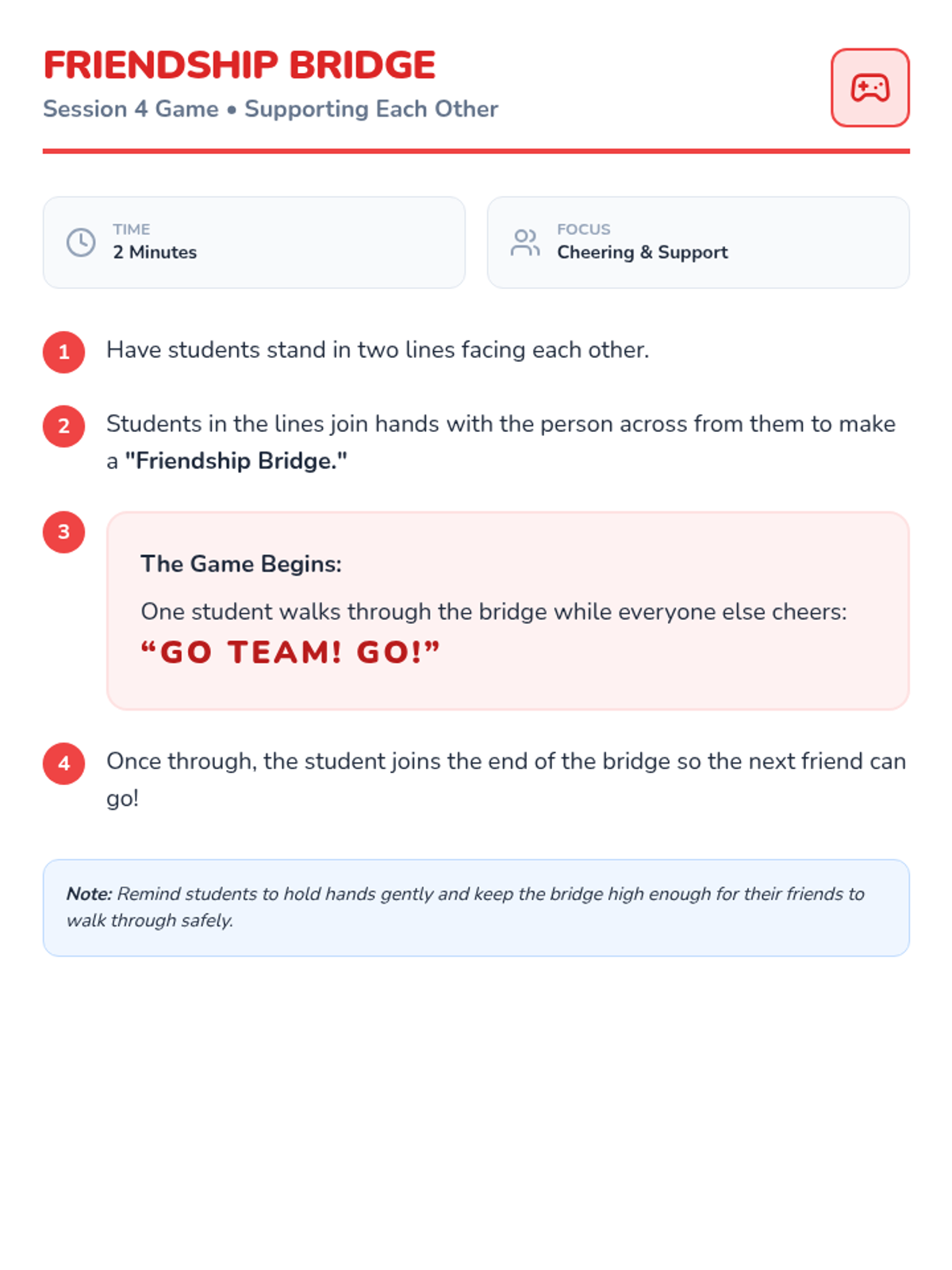Click the clock icon beside Time
Image resolution: width=952 pixels, height=1270 pixels.
[x=81, y=242]
